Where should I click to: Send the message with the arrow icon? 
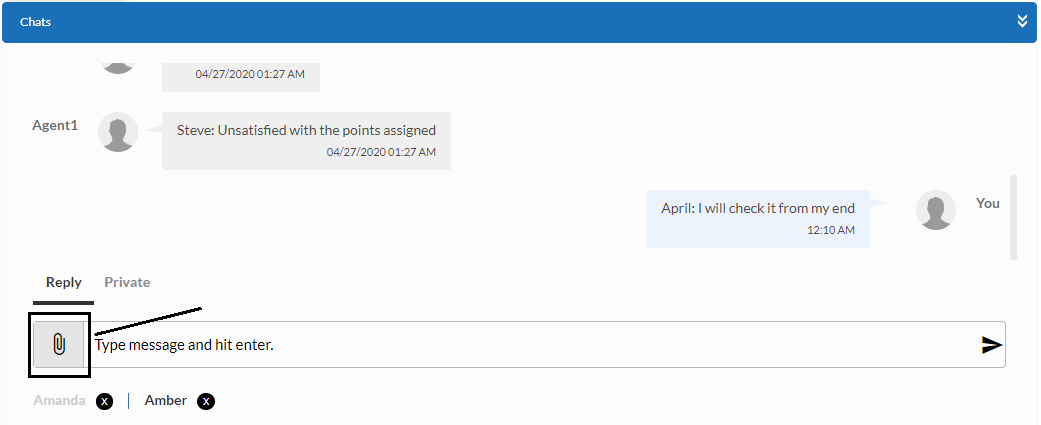pos(991,345)
